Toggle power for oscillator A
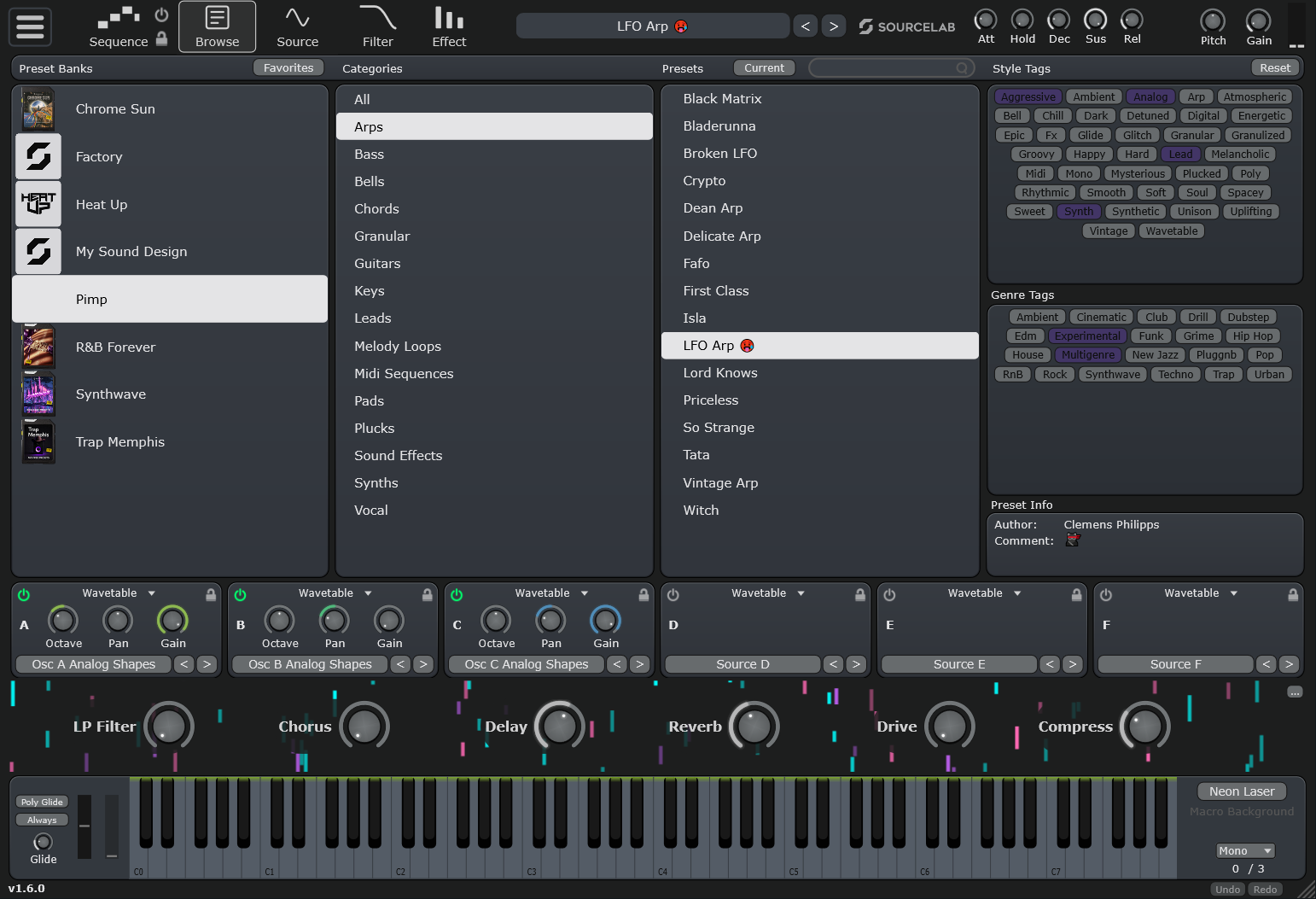The image size is (1316, 899). point(24,594)
